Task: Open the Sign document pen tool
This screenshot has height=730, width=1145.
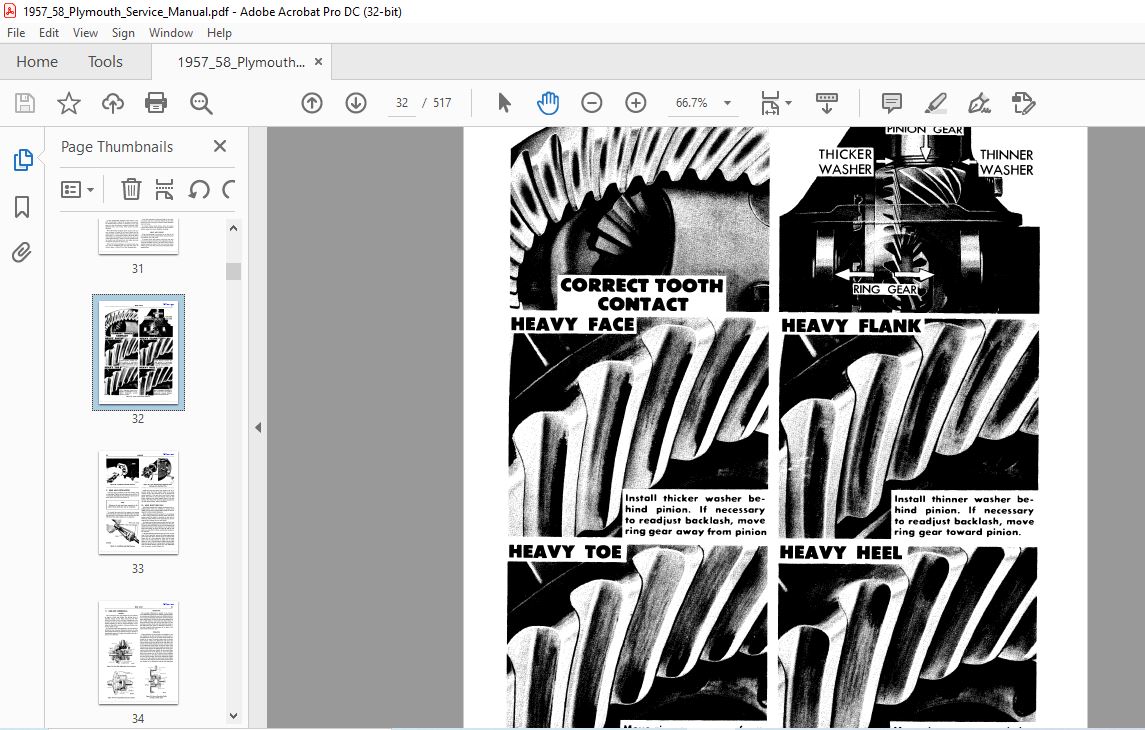Action: (x=979, y=103)
